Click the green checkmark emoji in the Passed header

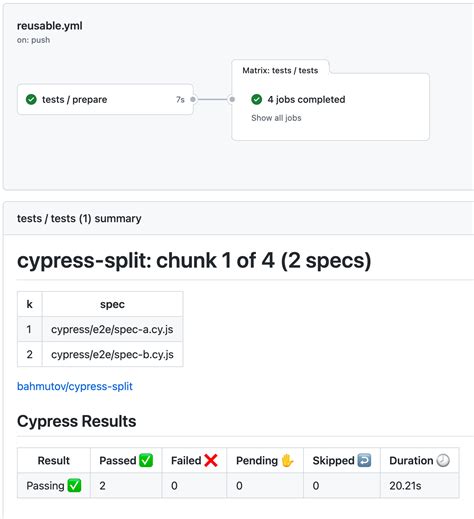click(146, 460)
